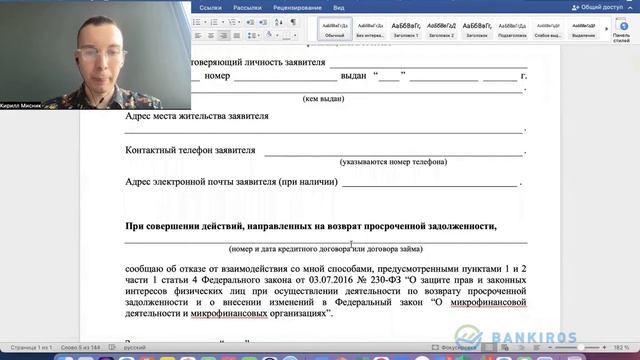Open numbering style dropdown arrow
The width and height of the screenshot is (640, 360).
pyautogui.click(x=223, y=22)
